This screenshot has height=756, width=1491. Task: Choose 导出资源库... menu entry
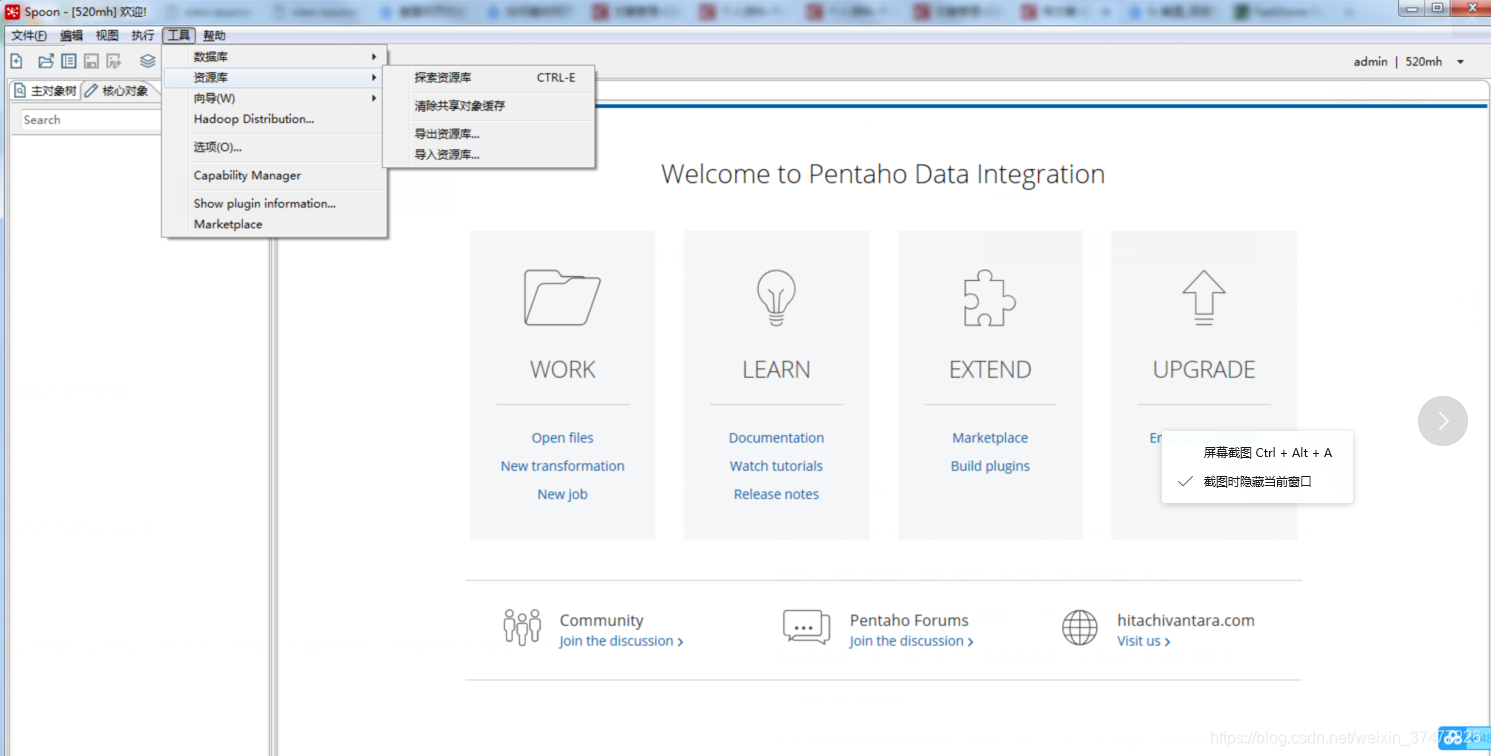[489, 133]
